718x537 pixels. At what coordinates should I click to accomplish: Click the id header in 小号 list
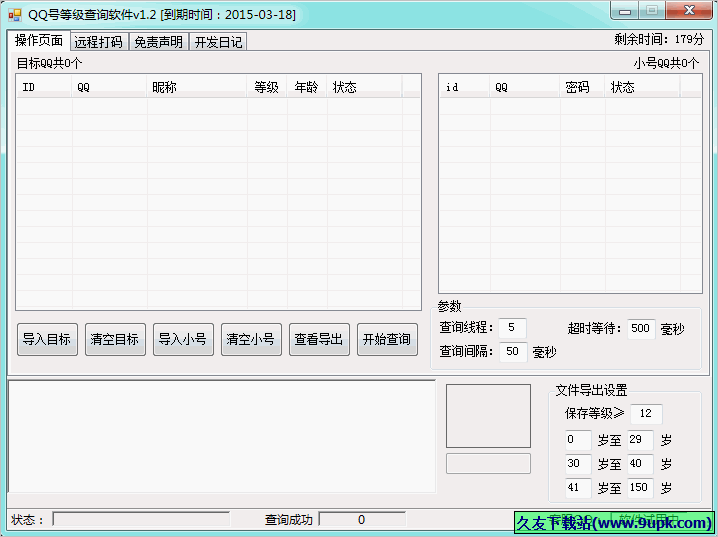[x=465, y=87]
